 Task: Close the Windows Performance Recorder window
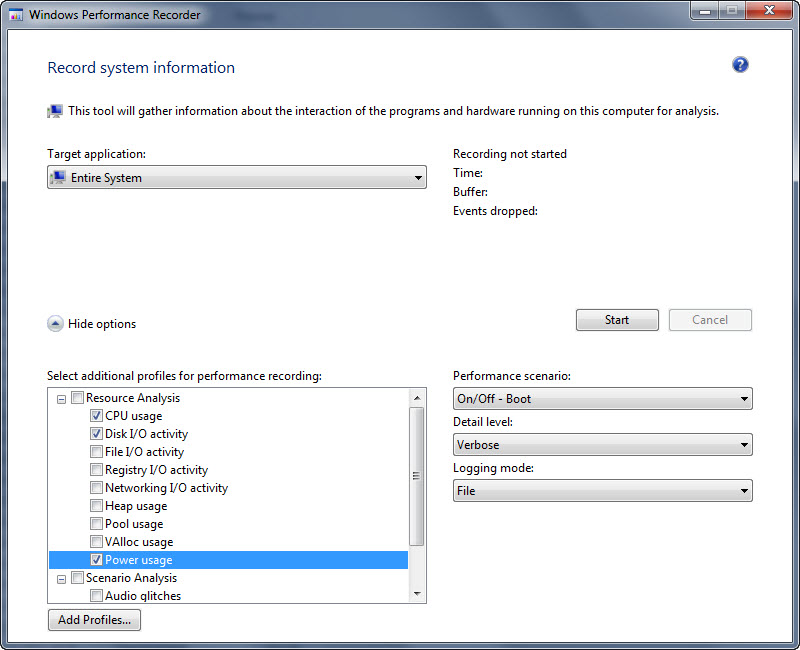click(x=769, y=10)
